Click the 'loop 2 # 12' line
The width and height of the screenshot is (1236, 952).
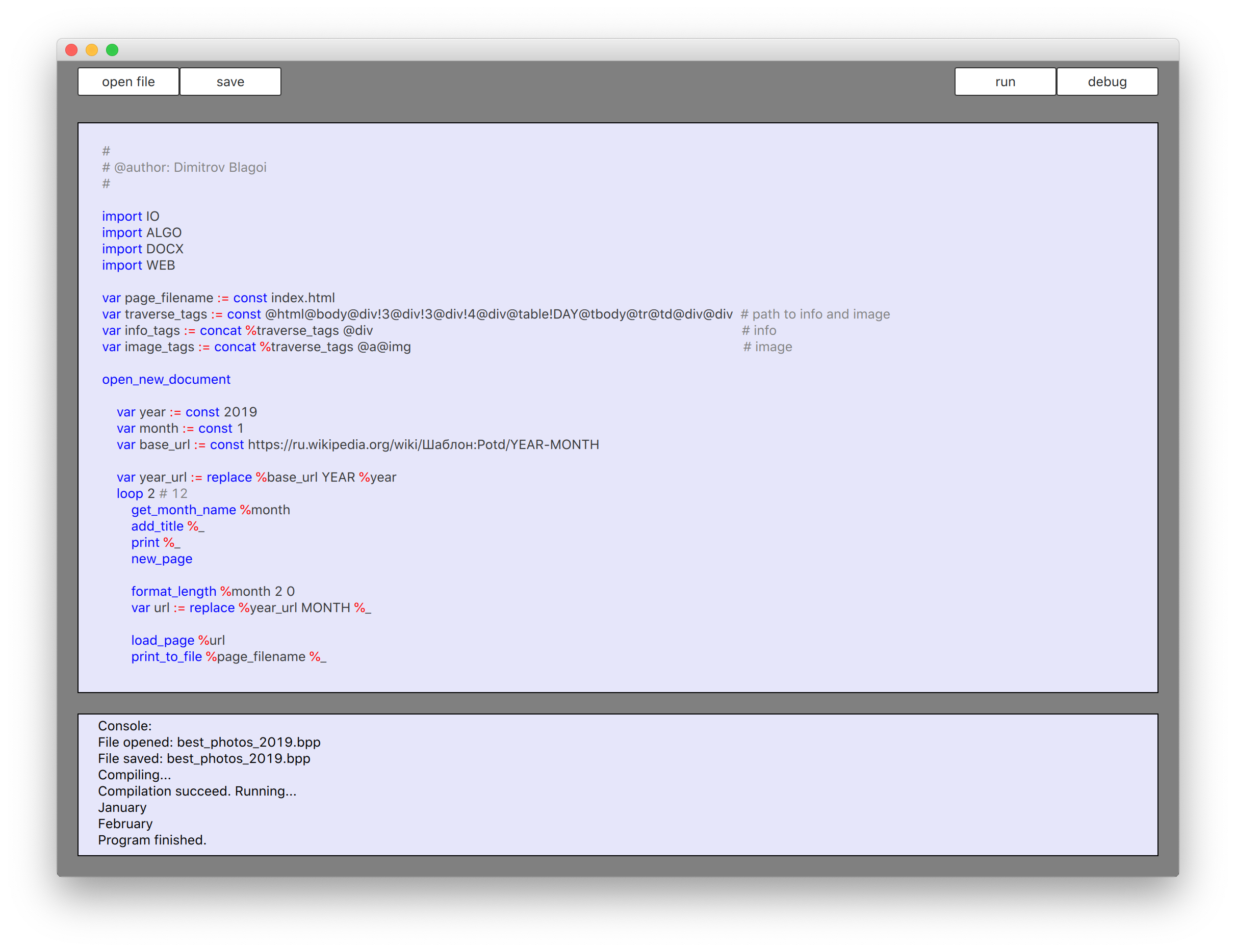151,494
